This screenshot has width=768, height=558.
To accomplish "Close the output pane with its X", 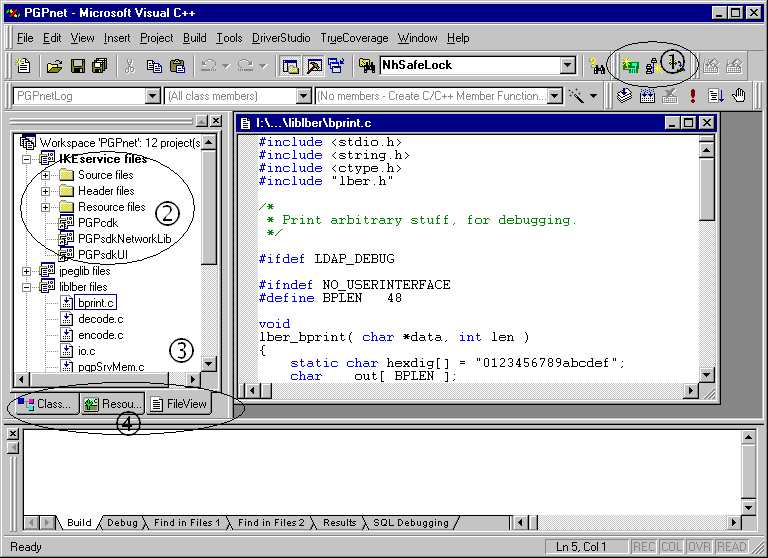I will pyautogui.click(x=13, y=434).
